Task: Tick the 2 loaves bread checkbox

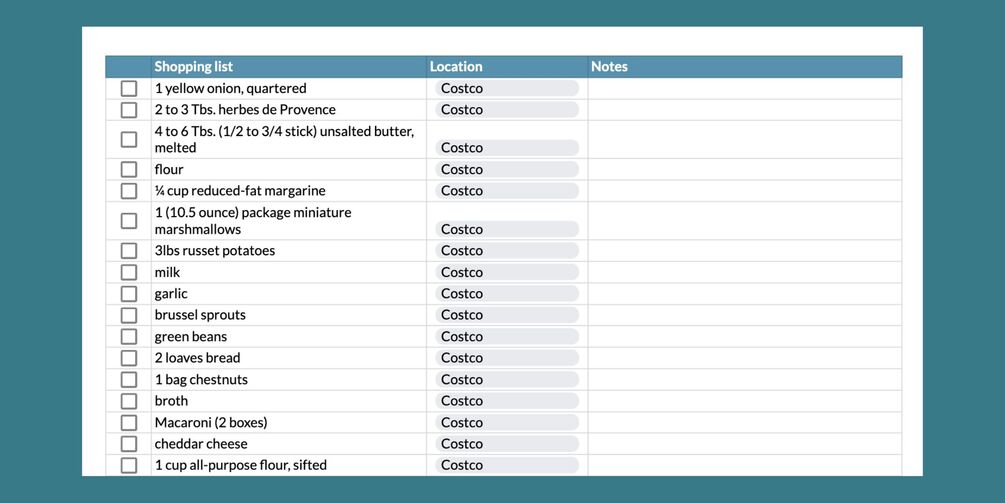Action: point(129,358)
